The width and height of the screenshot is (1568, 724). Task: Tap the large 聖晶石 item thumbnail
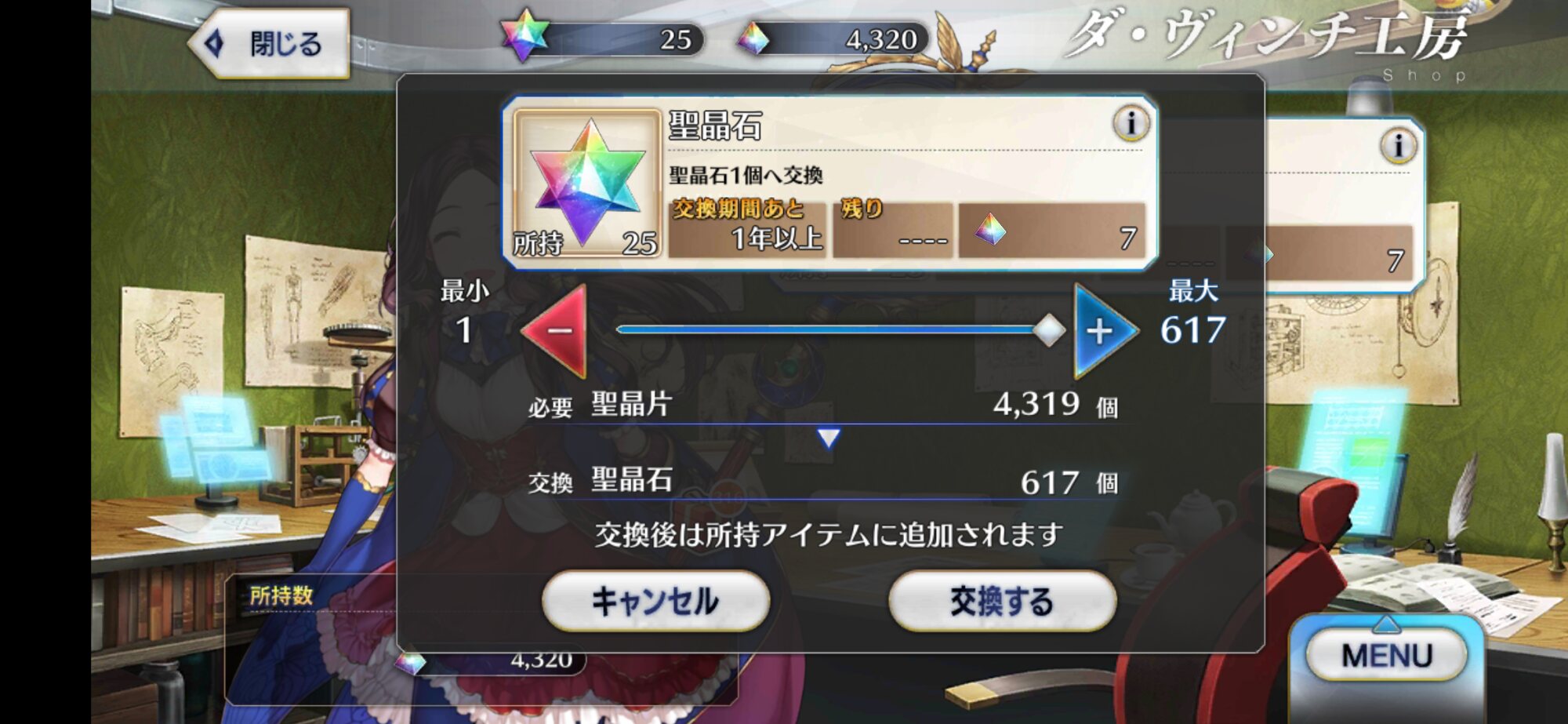[x=587, y=184]
